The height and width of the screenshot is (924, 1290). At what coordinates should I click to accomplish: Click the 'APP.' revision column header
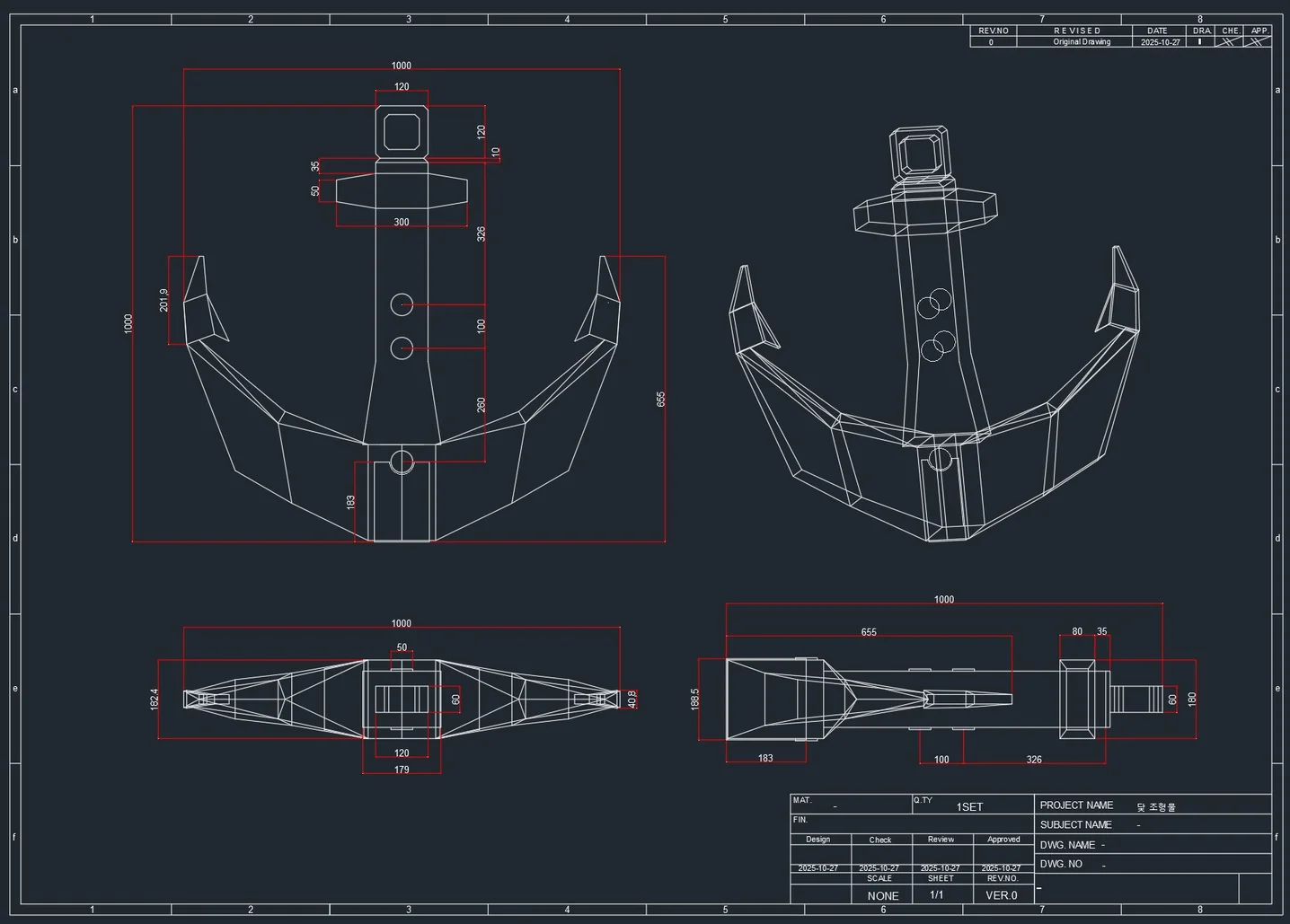pos(1259,31)
